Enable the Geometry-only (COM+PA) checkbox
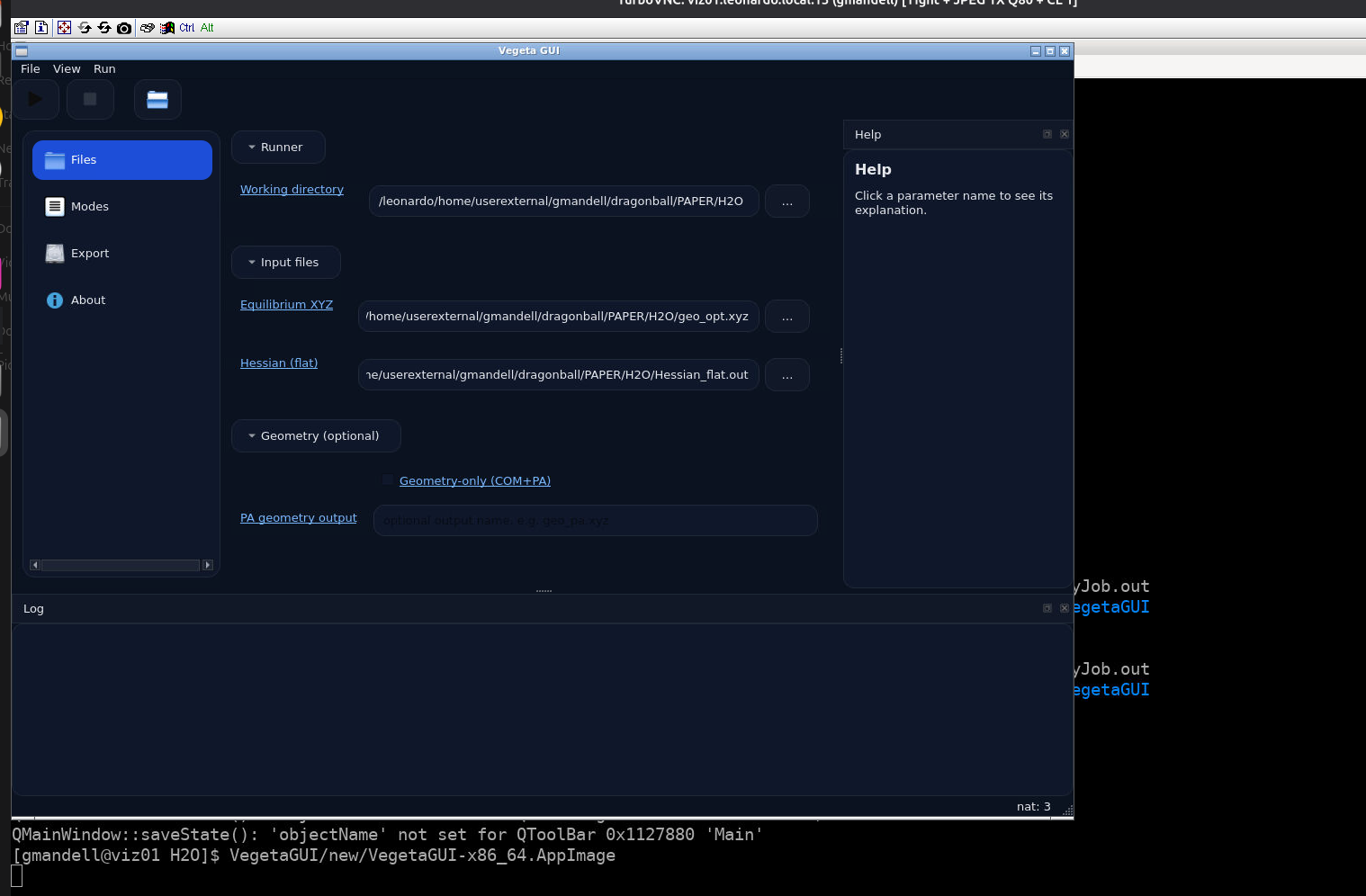Viewport: 1366px width, 896px height. click(x=388, y=480)
